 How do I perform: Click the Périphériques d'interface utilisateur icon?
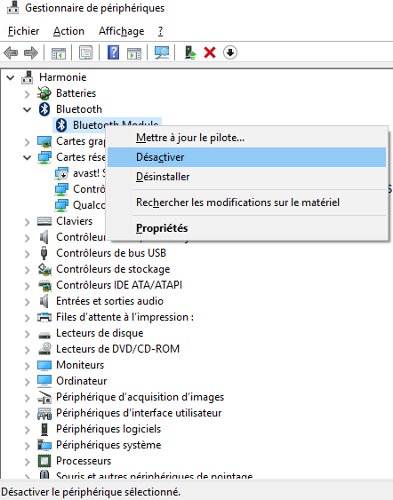point(44,413)
